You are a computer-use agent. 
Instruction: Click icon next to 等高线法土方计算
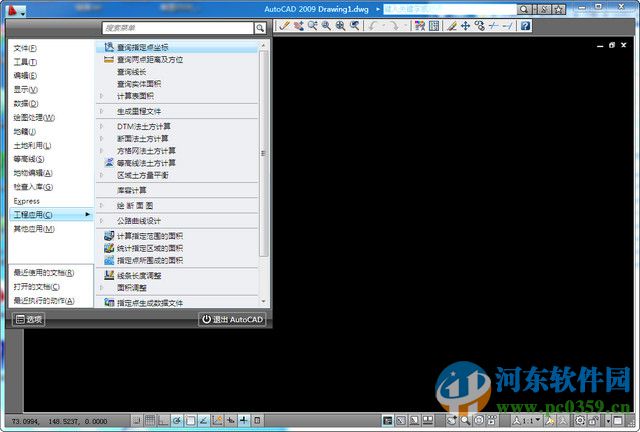pos(109,163)
